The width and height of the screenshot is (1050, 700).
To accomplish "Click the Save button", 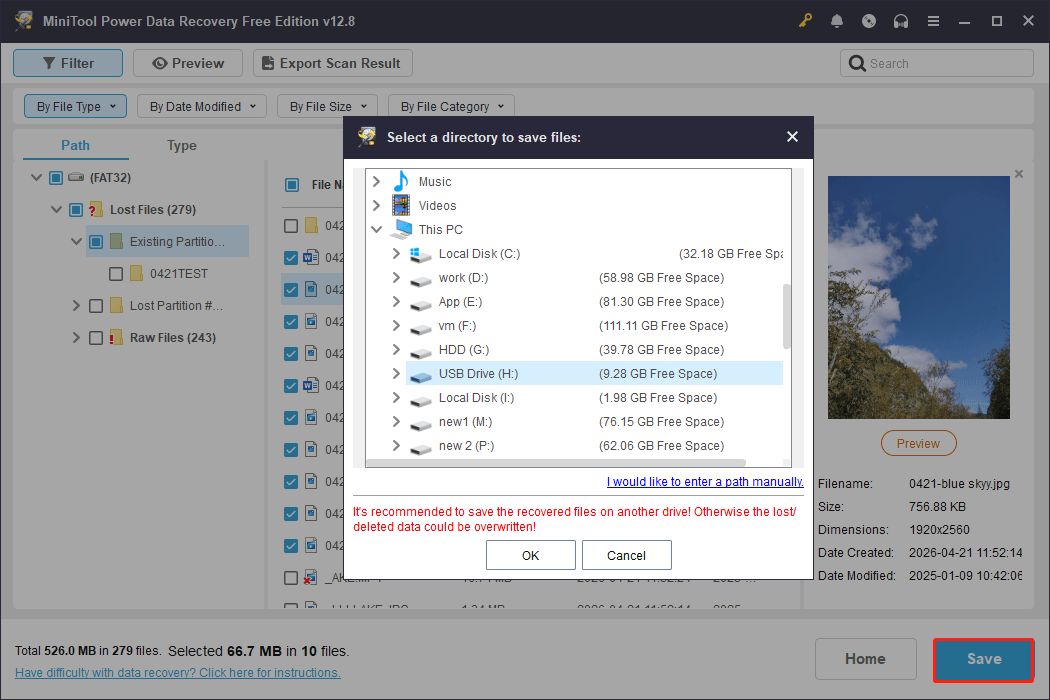I will (x=984, y=659).
